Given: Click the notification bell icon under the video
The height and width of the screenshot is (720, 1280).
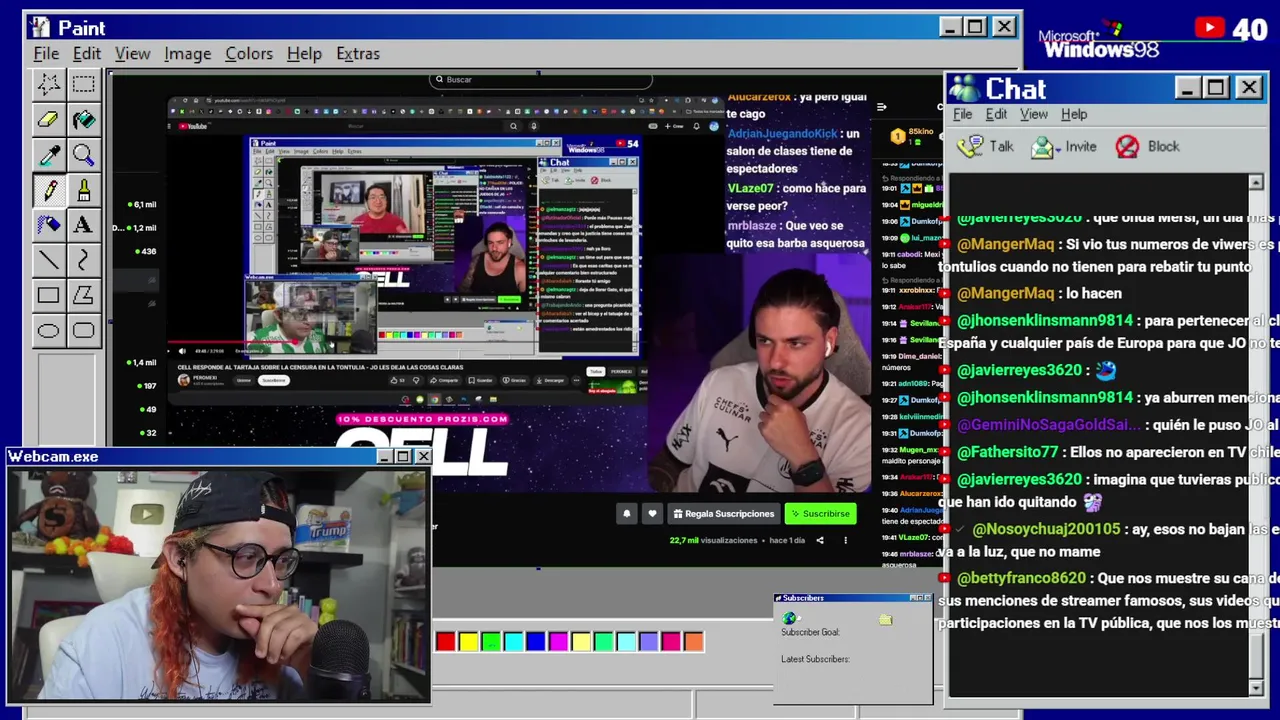Looking at the screenshot, I should (x=627, y=513).
